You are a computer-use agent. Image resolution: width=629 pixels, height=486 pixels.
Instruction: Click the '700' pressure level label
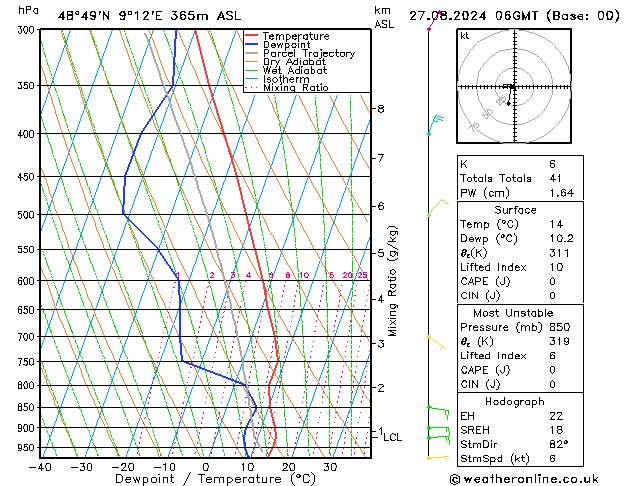(x=28, y=337)
